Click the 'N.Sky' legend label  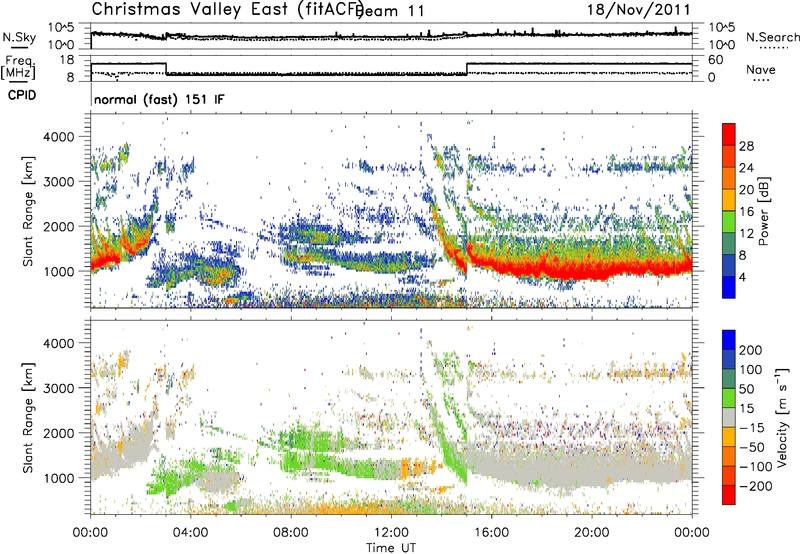(19, 37)
